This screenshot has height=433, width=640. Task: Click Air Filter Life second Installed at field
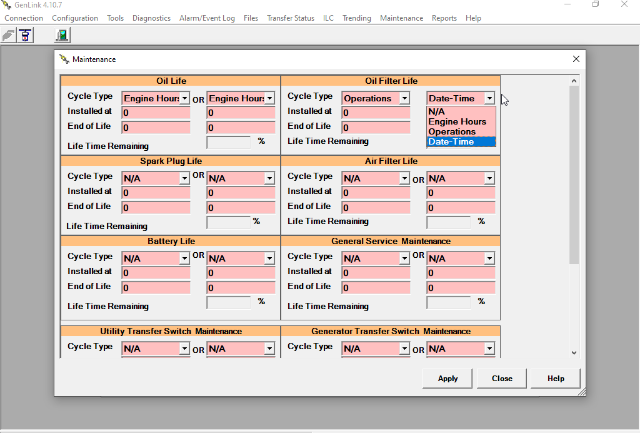(x=461, y=193)
